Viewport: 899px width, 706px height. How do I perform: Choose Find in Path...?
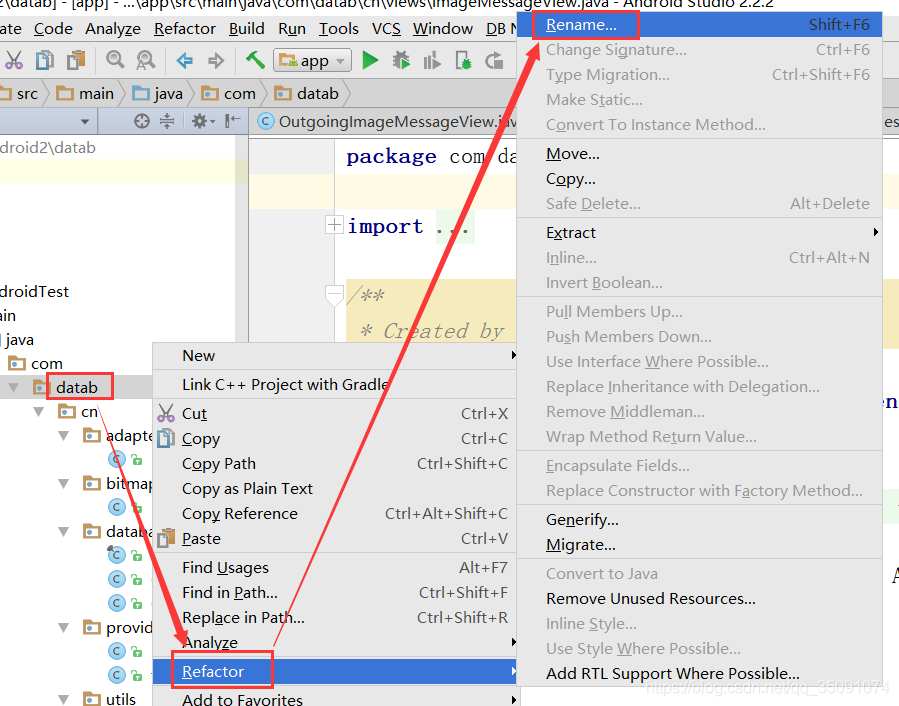[x=335, y=592]
